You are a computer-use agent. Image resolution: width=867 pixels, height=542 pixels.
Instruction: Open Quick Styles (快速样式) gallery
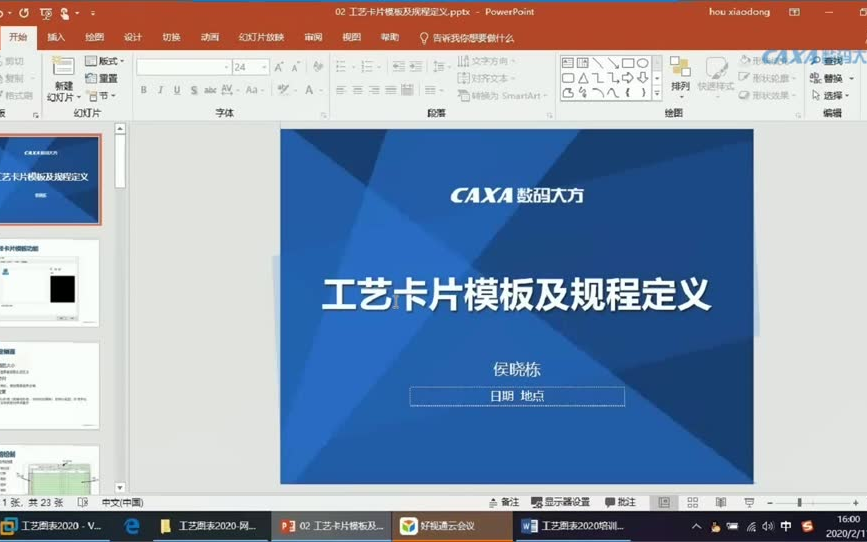tap(716, 76)
